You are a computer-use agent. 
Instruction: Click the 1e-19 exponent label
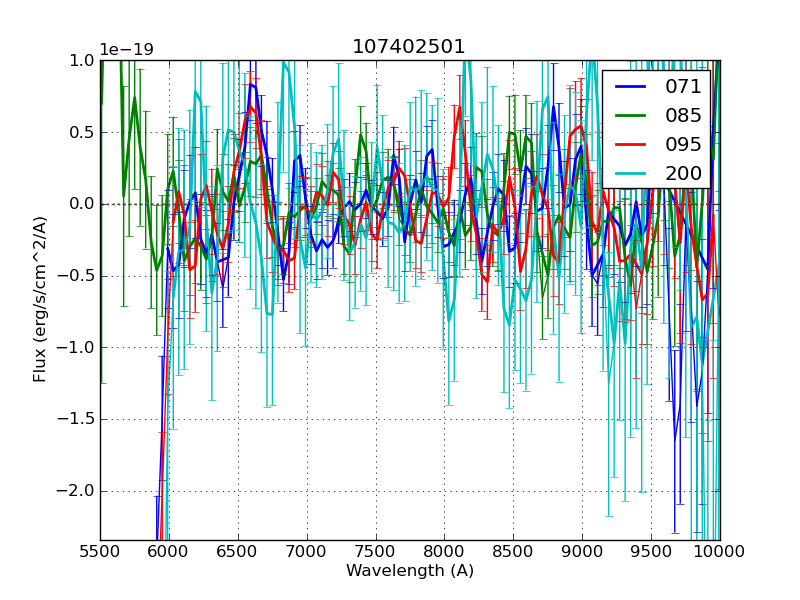126,50
